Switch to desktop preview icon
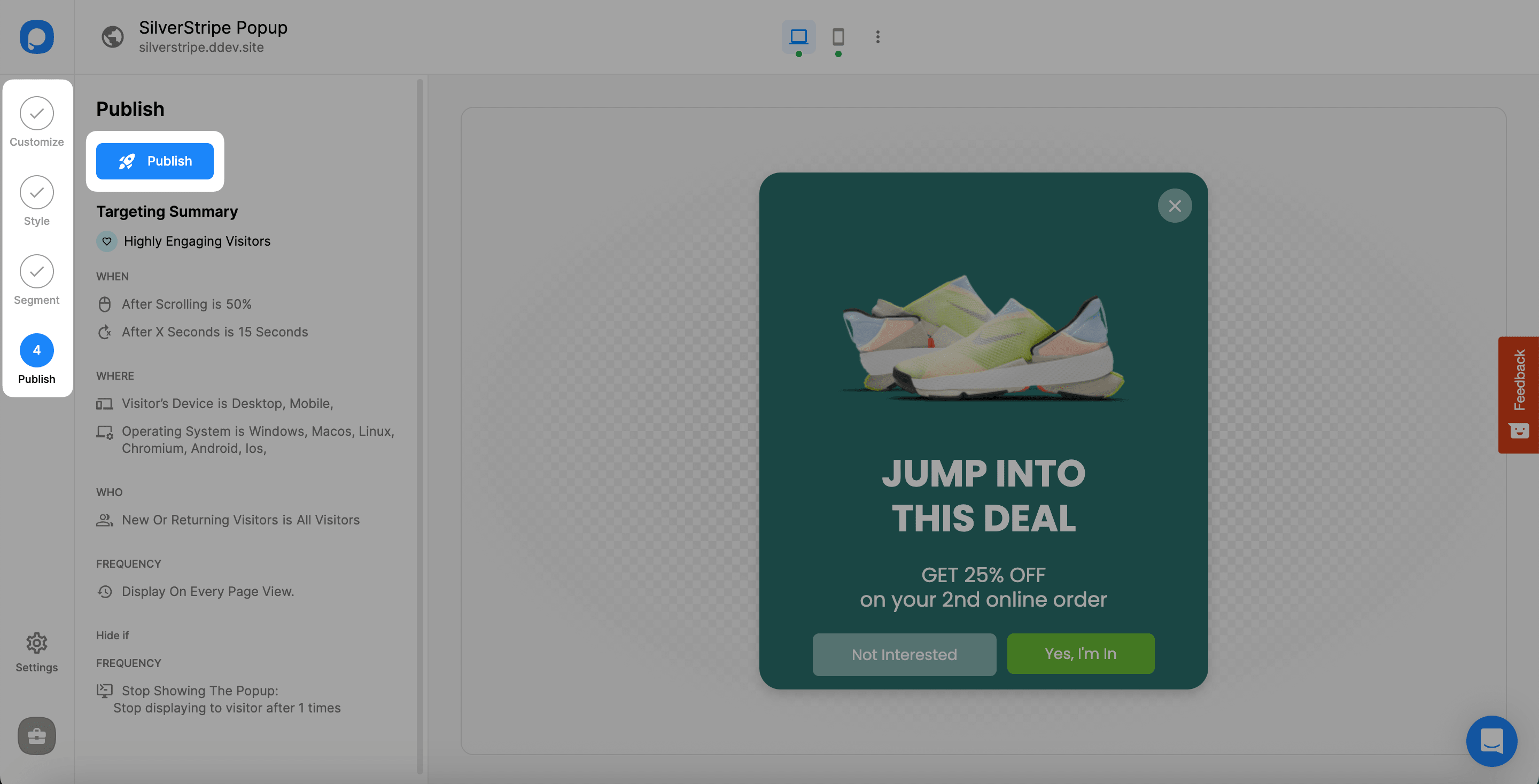 point(798,36)
